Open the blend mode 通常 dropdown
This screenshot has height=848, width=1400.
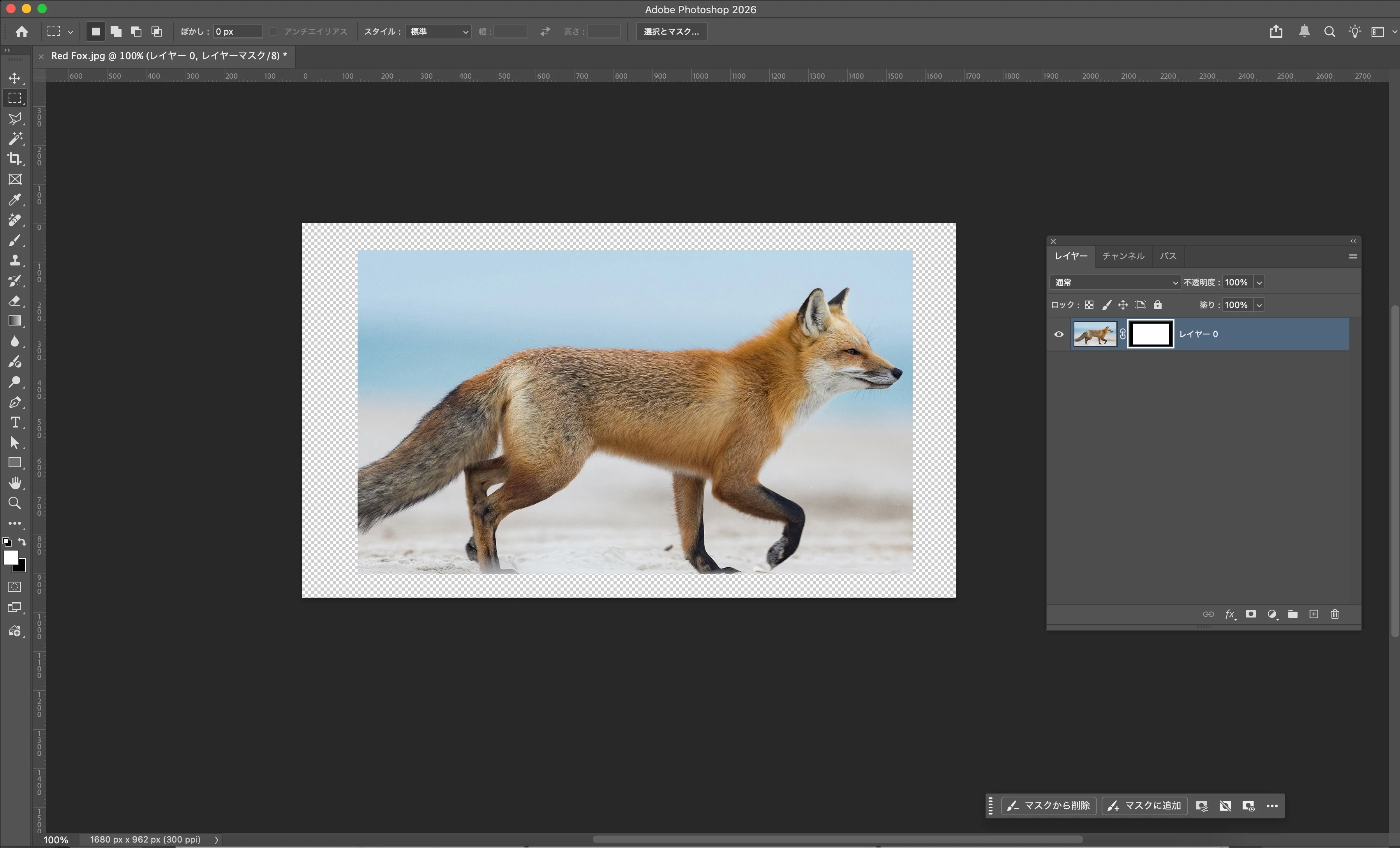(1115, 282)
